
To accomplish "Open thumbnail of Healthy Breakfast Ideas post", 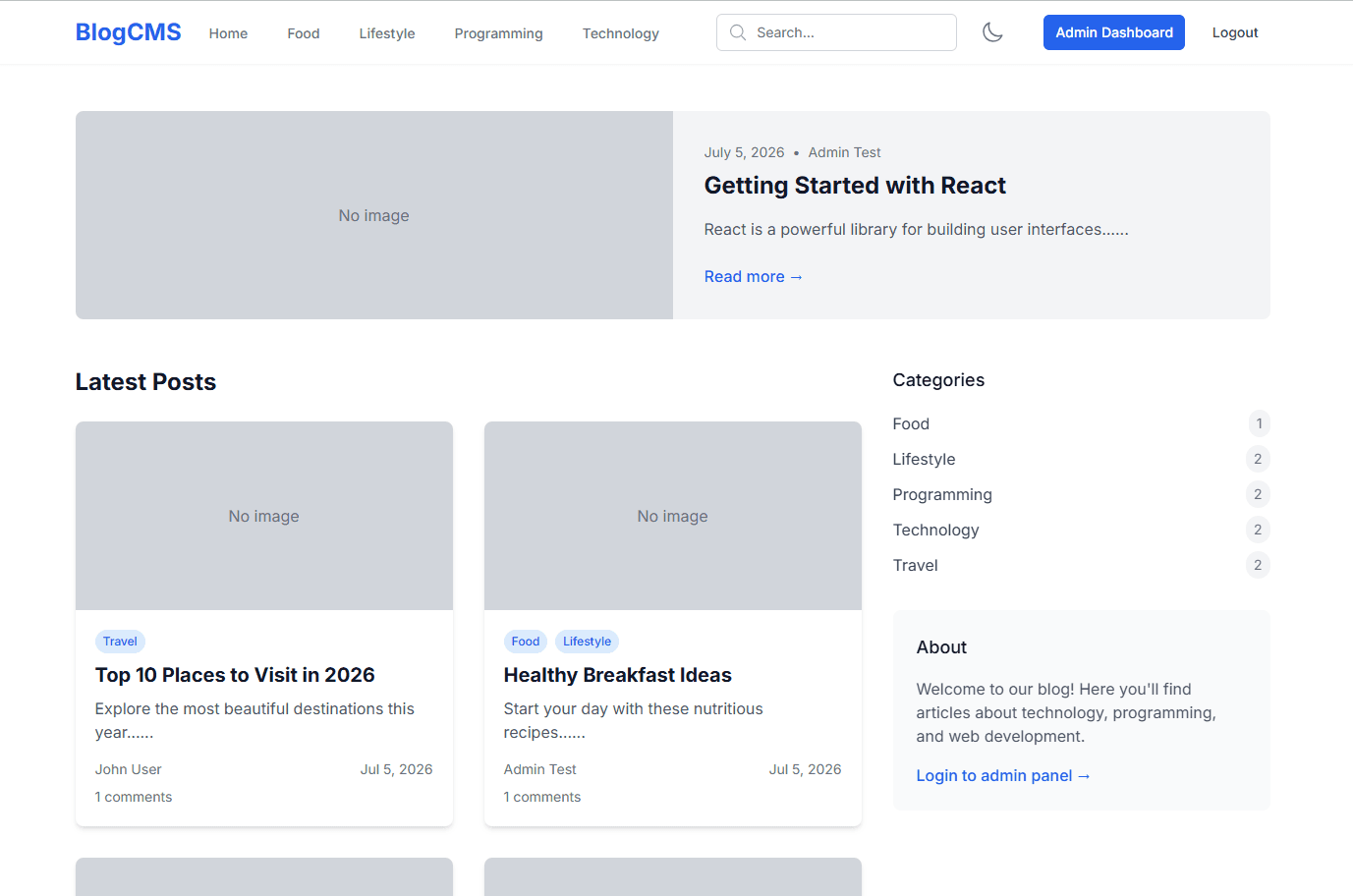I will click(673, 516).
